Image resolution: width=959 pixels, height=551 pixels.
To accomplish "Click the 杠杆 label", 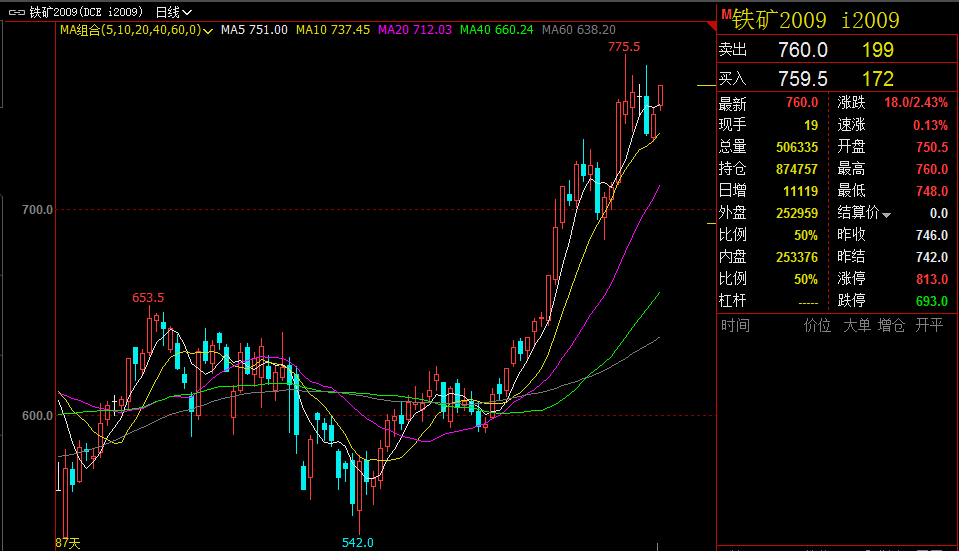I will (733, 301).
